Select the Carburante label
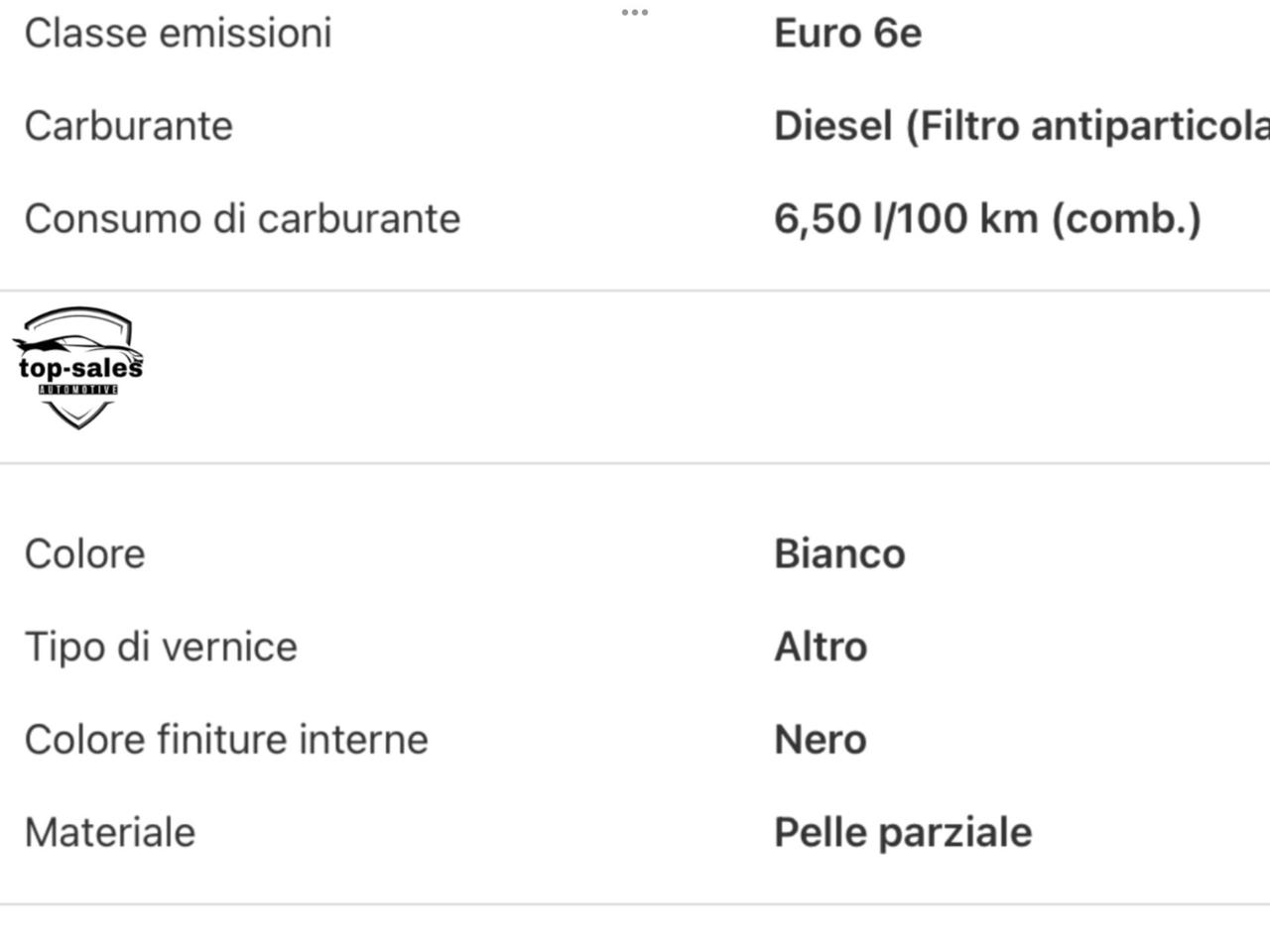This screenshot has width=1270, height=952. pos(129,126)
